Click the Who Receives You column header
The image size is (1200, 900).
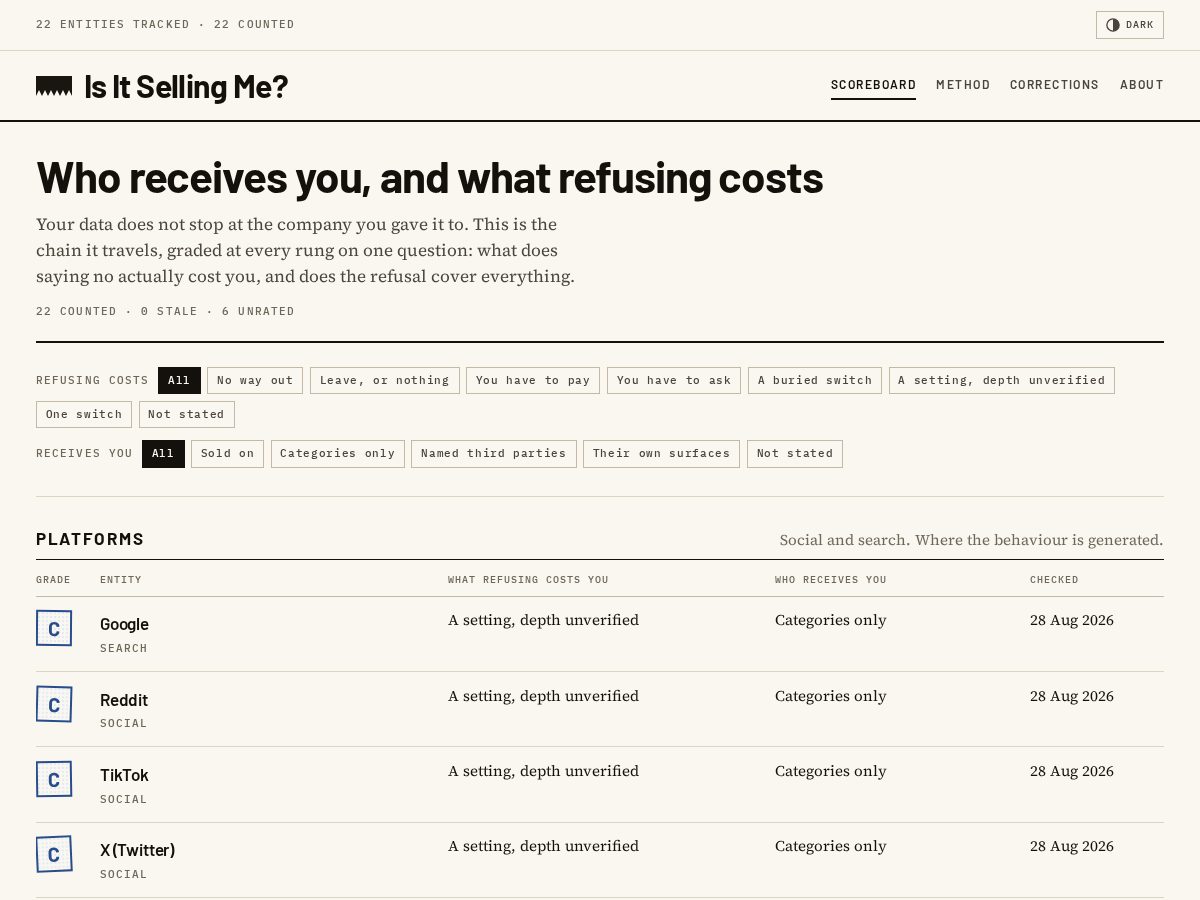coord(831,580)
